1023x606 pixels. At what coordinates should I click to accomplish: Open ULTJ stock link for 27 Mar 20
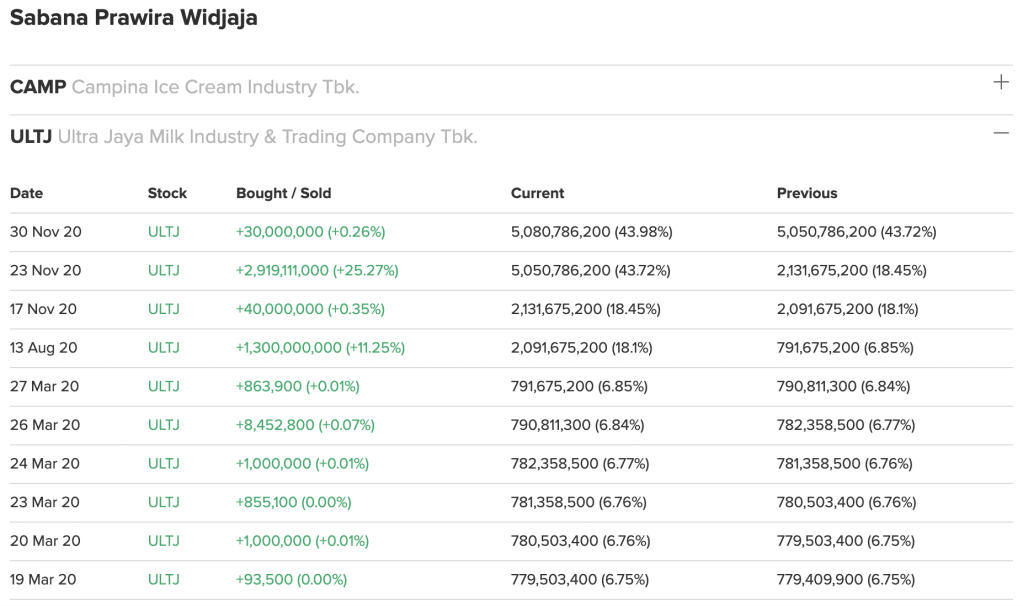tap(164, 386)
